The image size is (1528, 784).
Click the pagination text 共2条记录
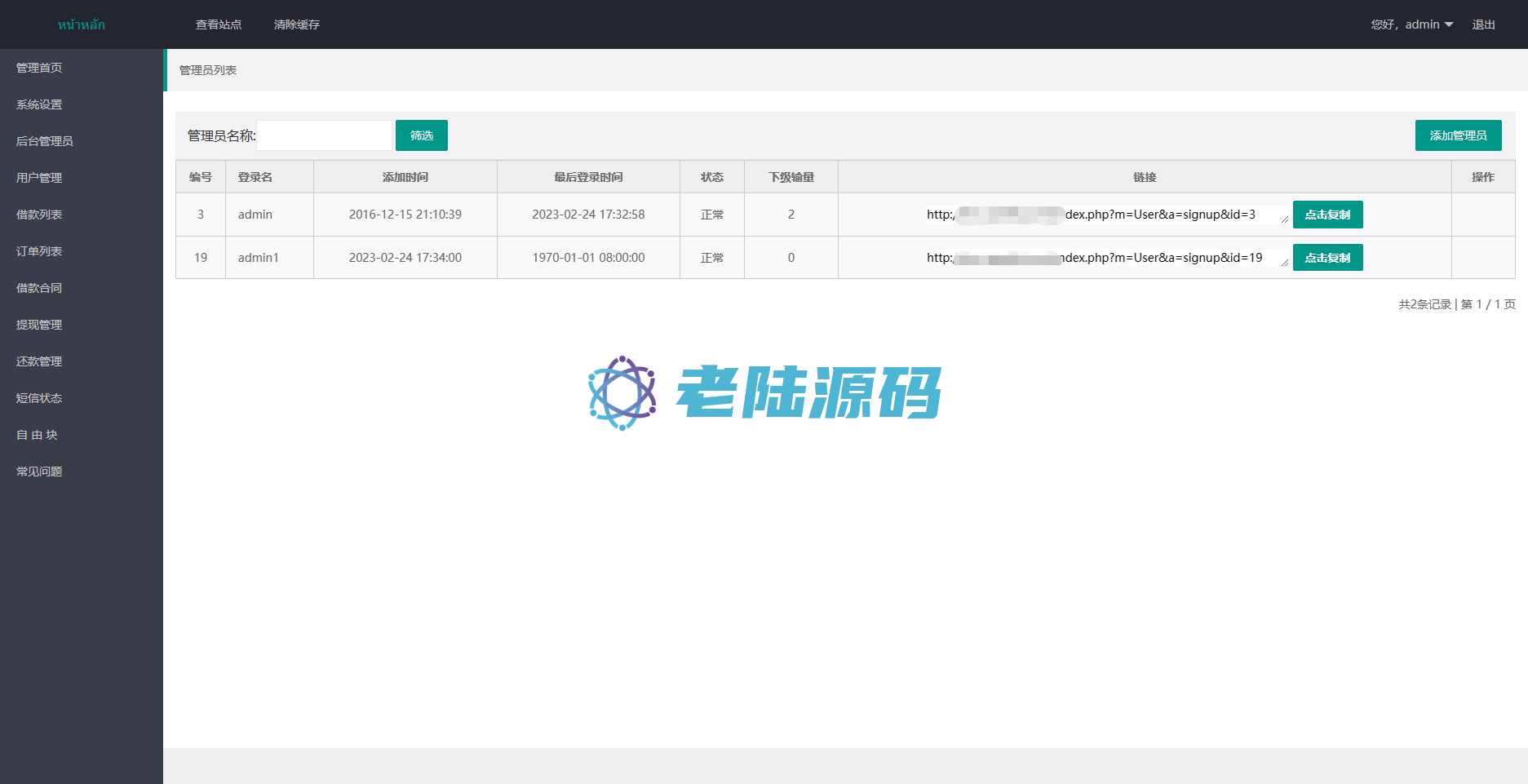click(x=1425, y=304)
